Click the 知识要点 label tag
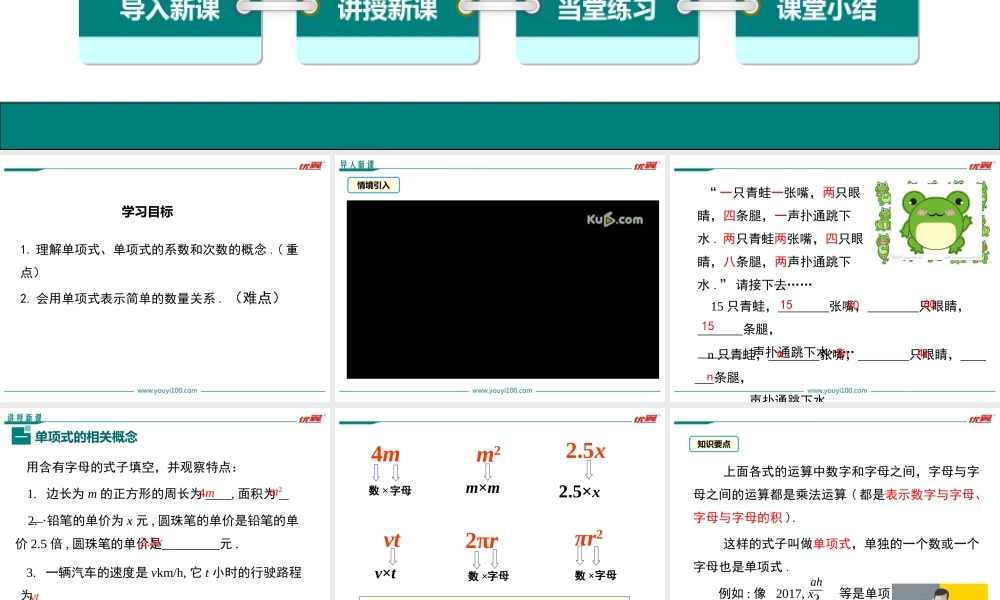This screenshot has width=1000, height=600. tap(714, 444)
